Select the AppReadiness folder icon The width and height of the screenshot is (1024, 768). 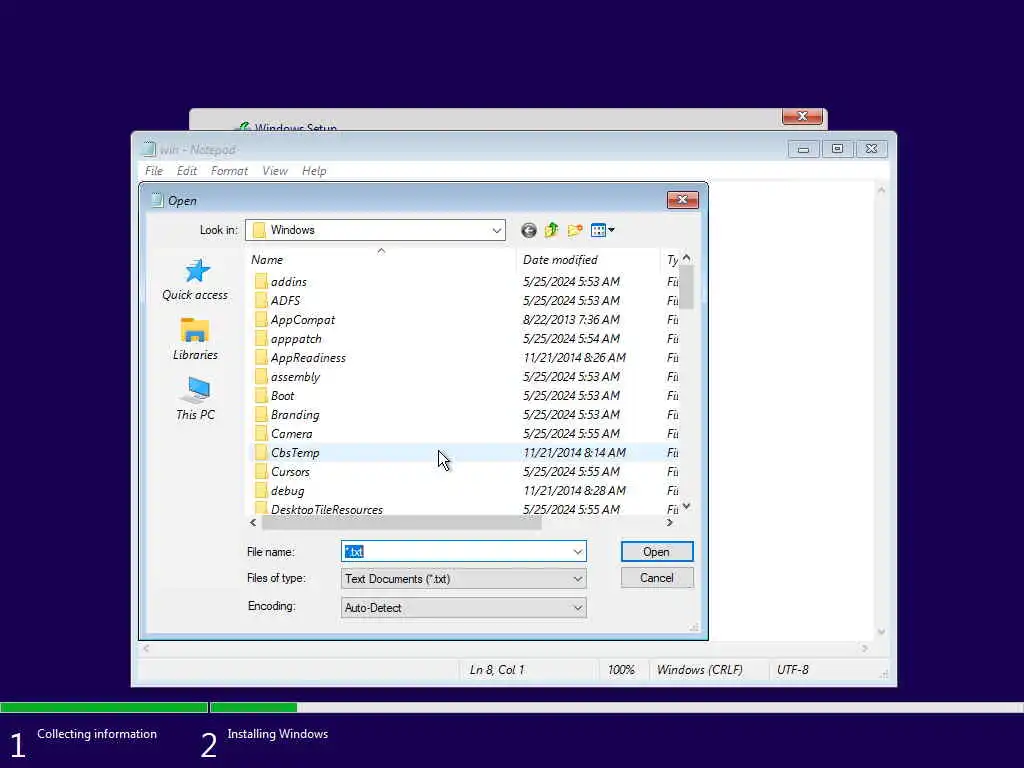[261, 357]
